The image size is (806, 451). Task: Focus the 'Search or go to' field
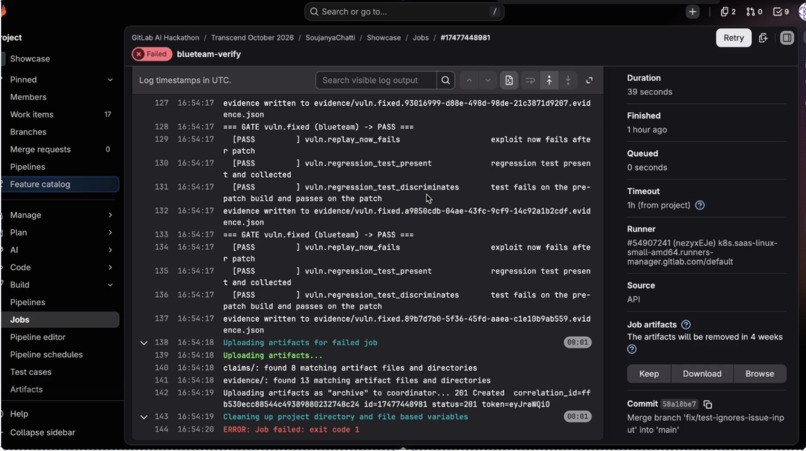coord(404,12)
